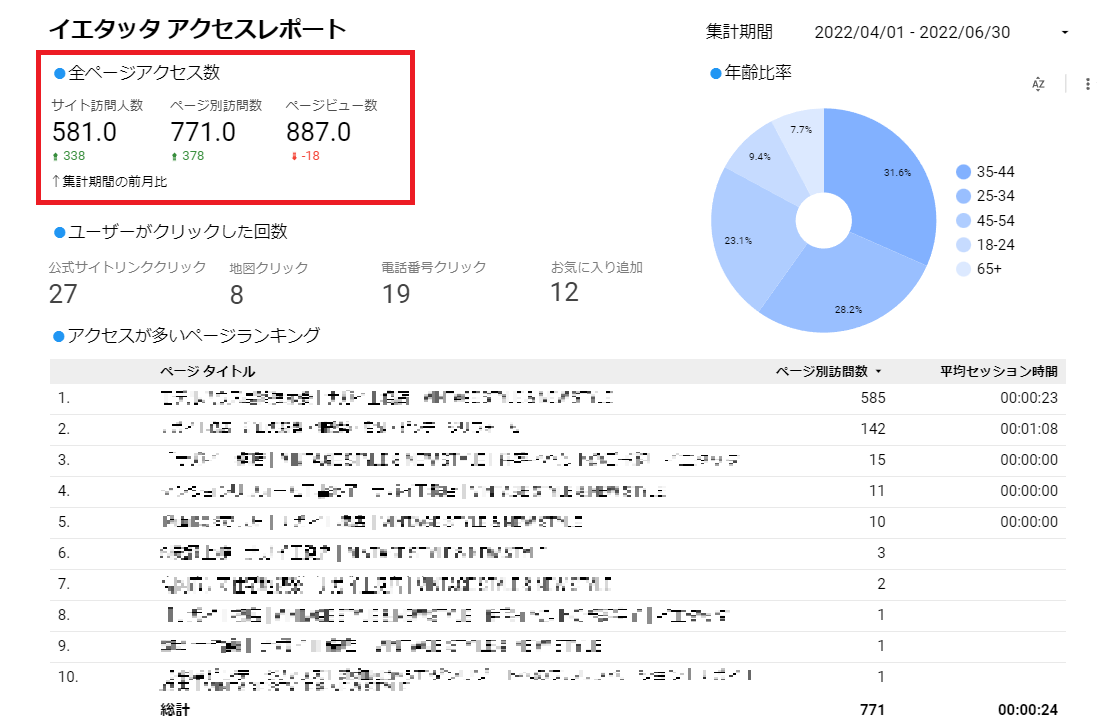Screen dimensions: 1118x723
Task: Click the sort arrow in ページ別訪問数 header
Action: (x=878, y=372)
